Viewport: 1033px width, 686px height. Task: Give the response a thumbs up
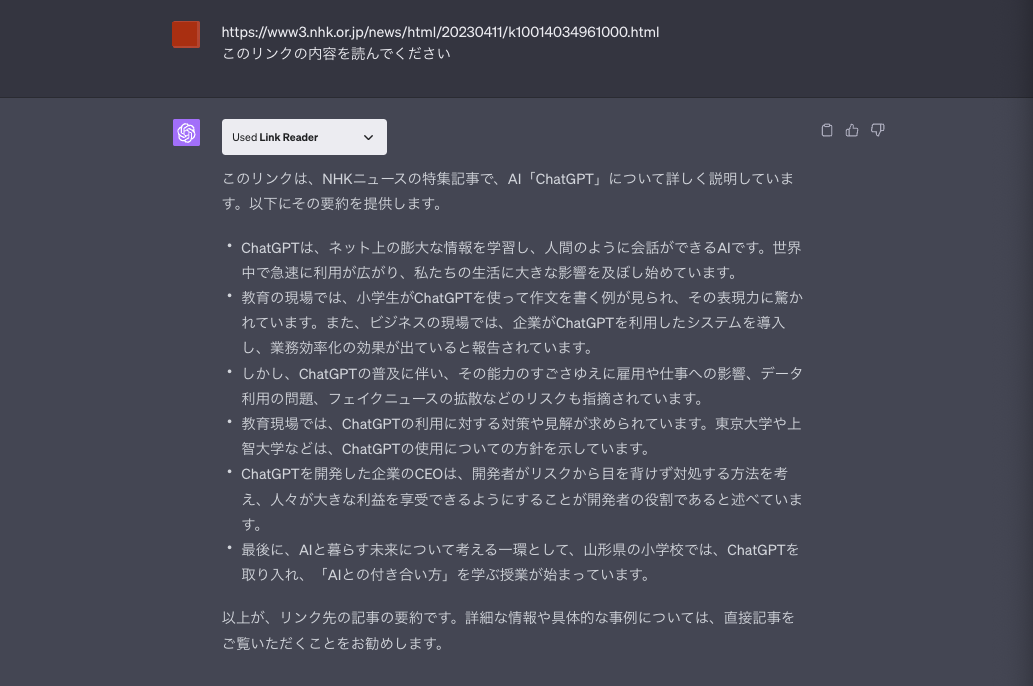coord(851,130)
